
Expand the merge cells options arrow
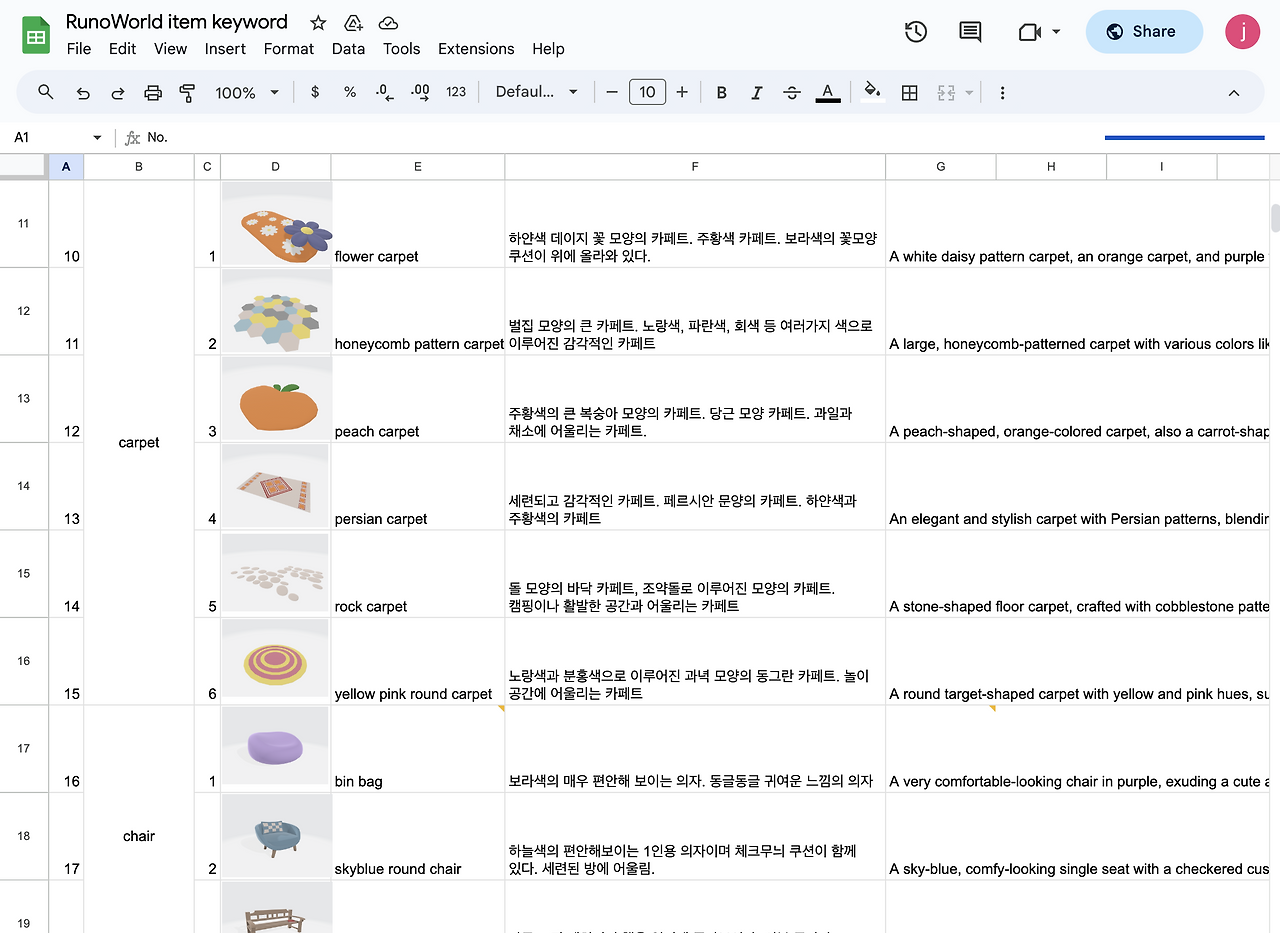[967, 91]
